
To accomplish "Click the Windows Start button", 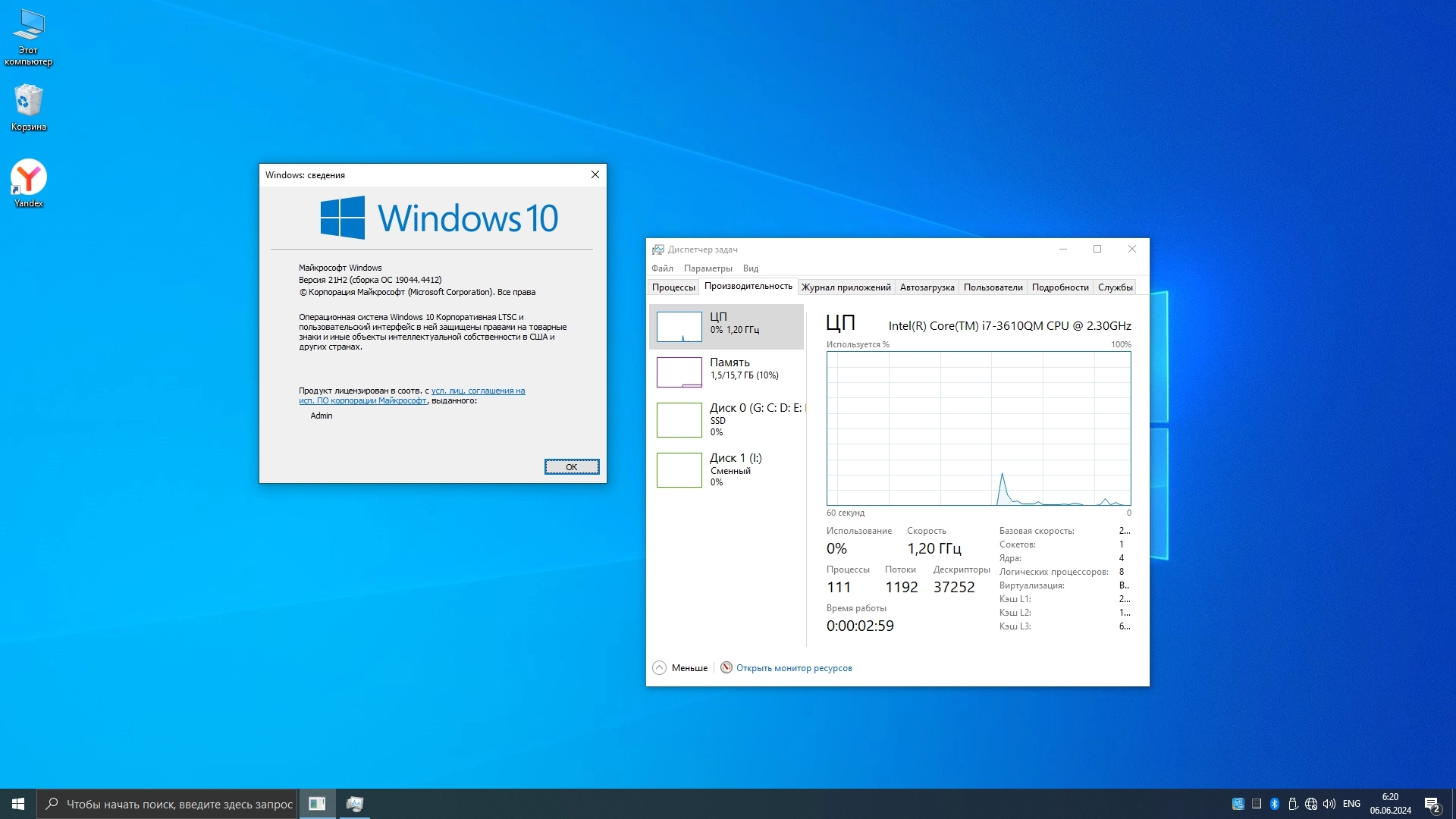I will coord(18,804).
